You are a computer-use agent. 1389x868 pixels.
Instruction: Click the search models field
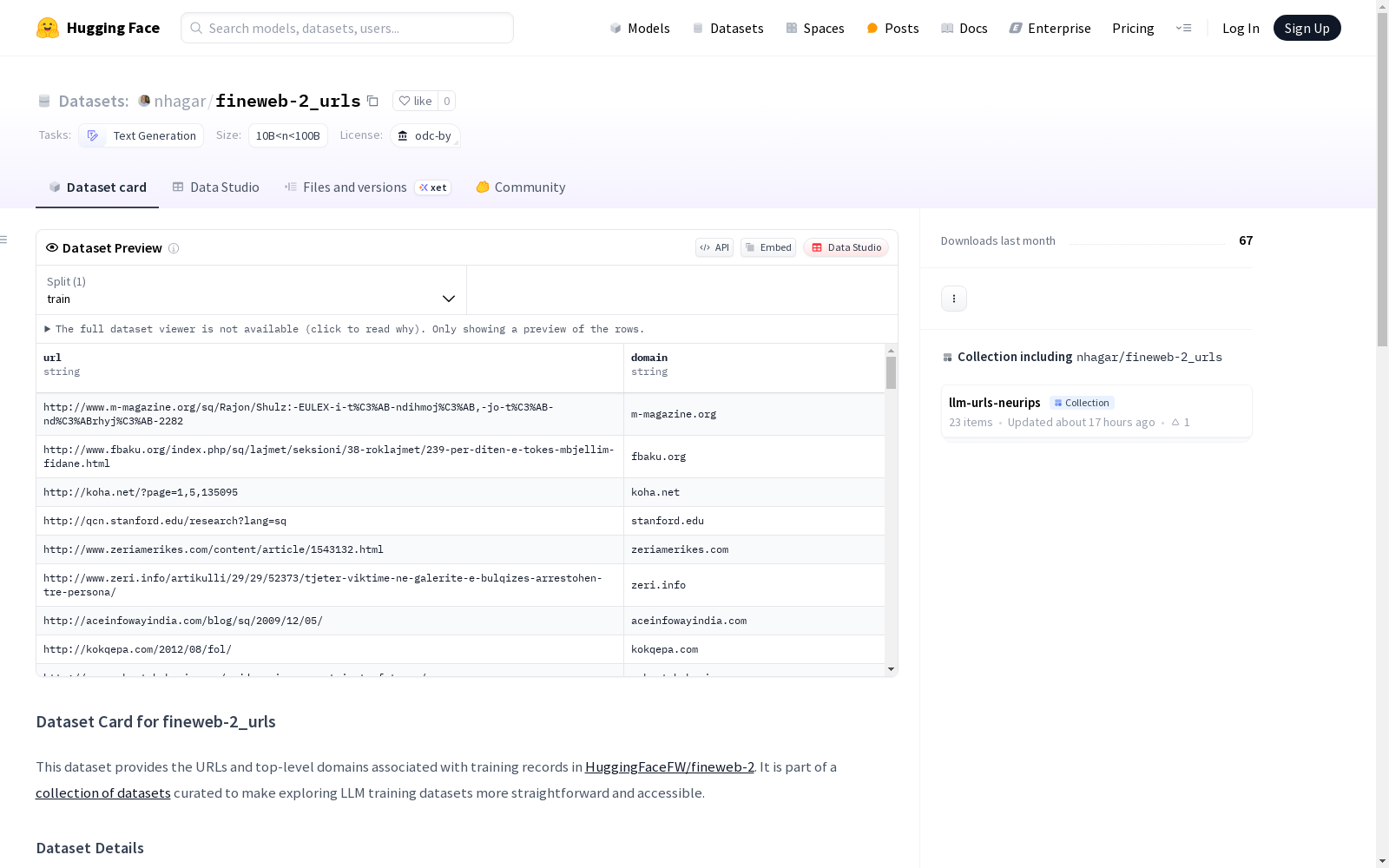(x=346, y=28)
